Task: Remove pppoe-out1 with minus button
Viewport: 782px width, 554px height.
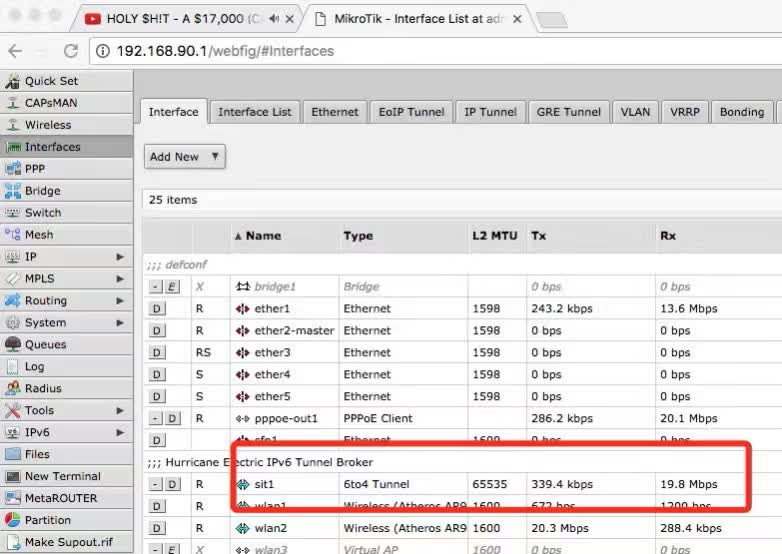Action: (x=156, y=418)
